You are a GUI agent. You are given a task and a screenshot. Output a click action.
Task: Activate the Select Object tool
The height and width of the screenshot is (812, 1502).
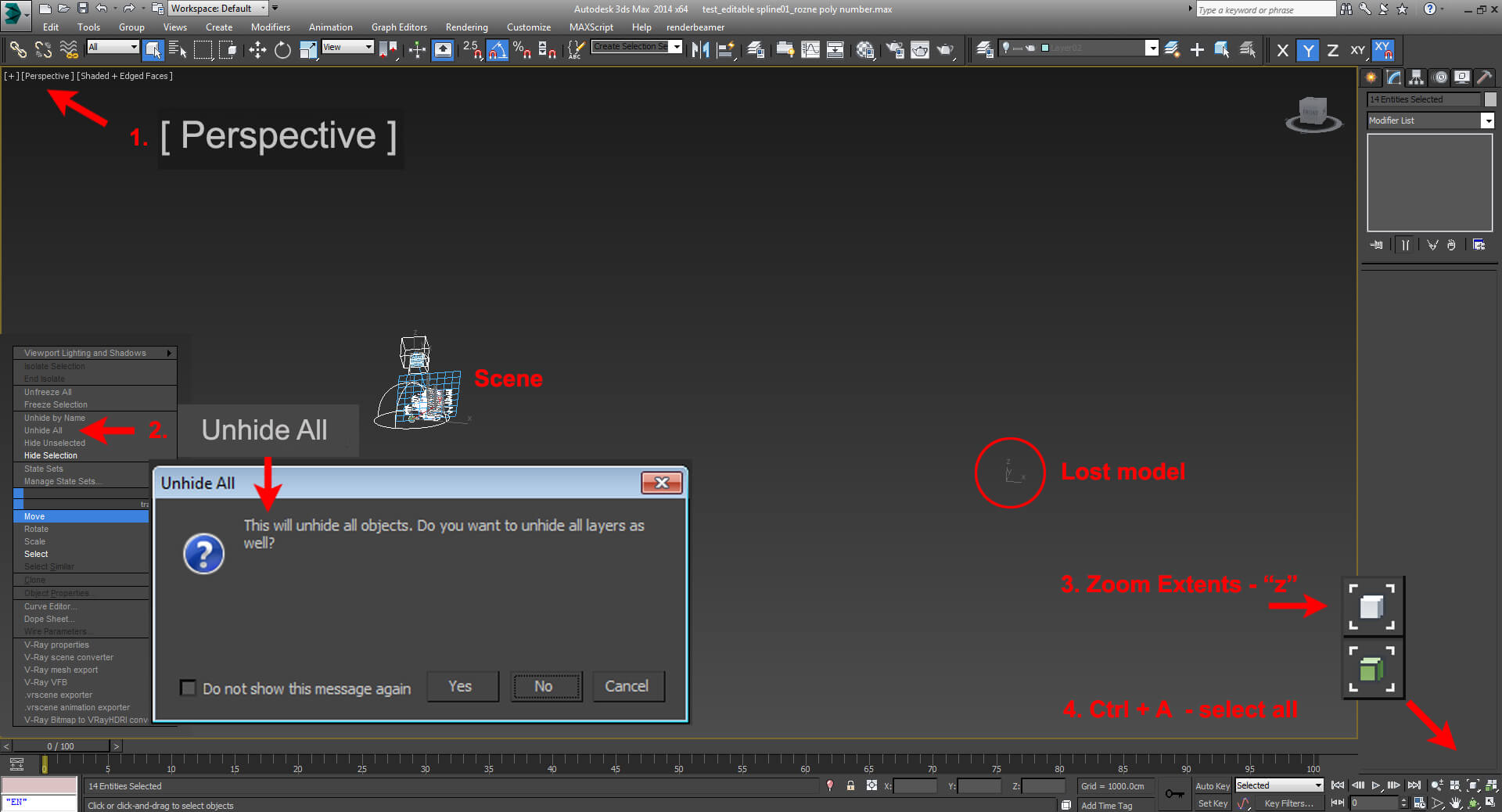pos(153,50)
